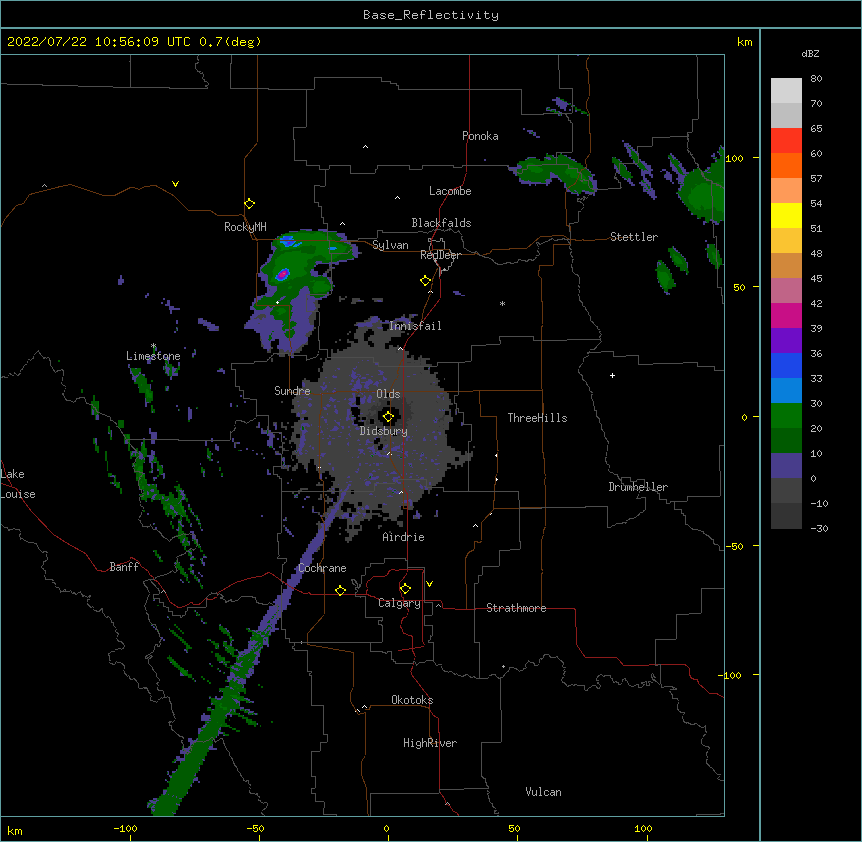Select the Drumheller label
This screenshot has height=842, width=862.
(x=638, y=487)
